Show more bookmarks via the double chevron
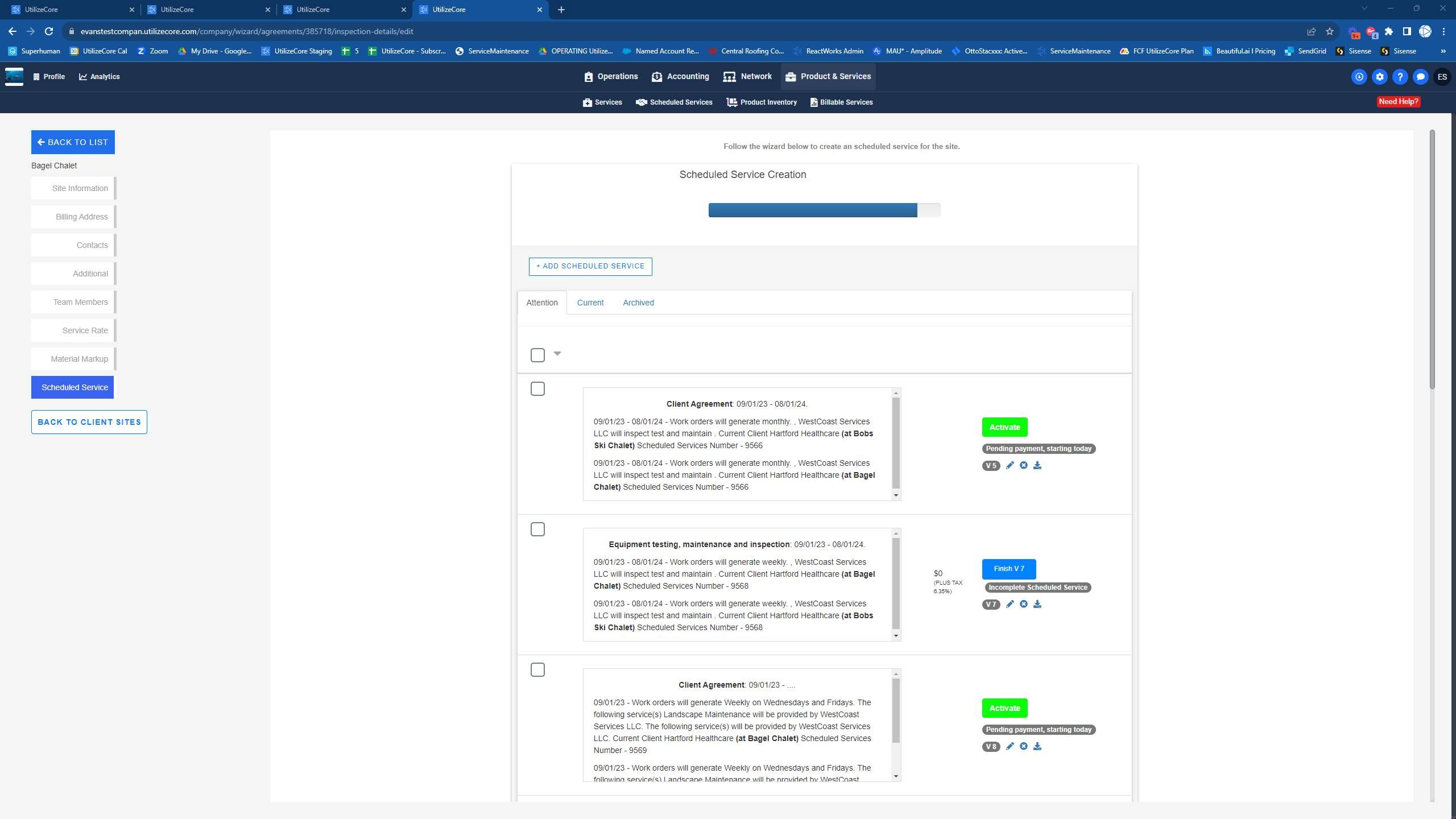 click(1442, 51)
